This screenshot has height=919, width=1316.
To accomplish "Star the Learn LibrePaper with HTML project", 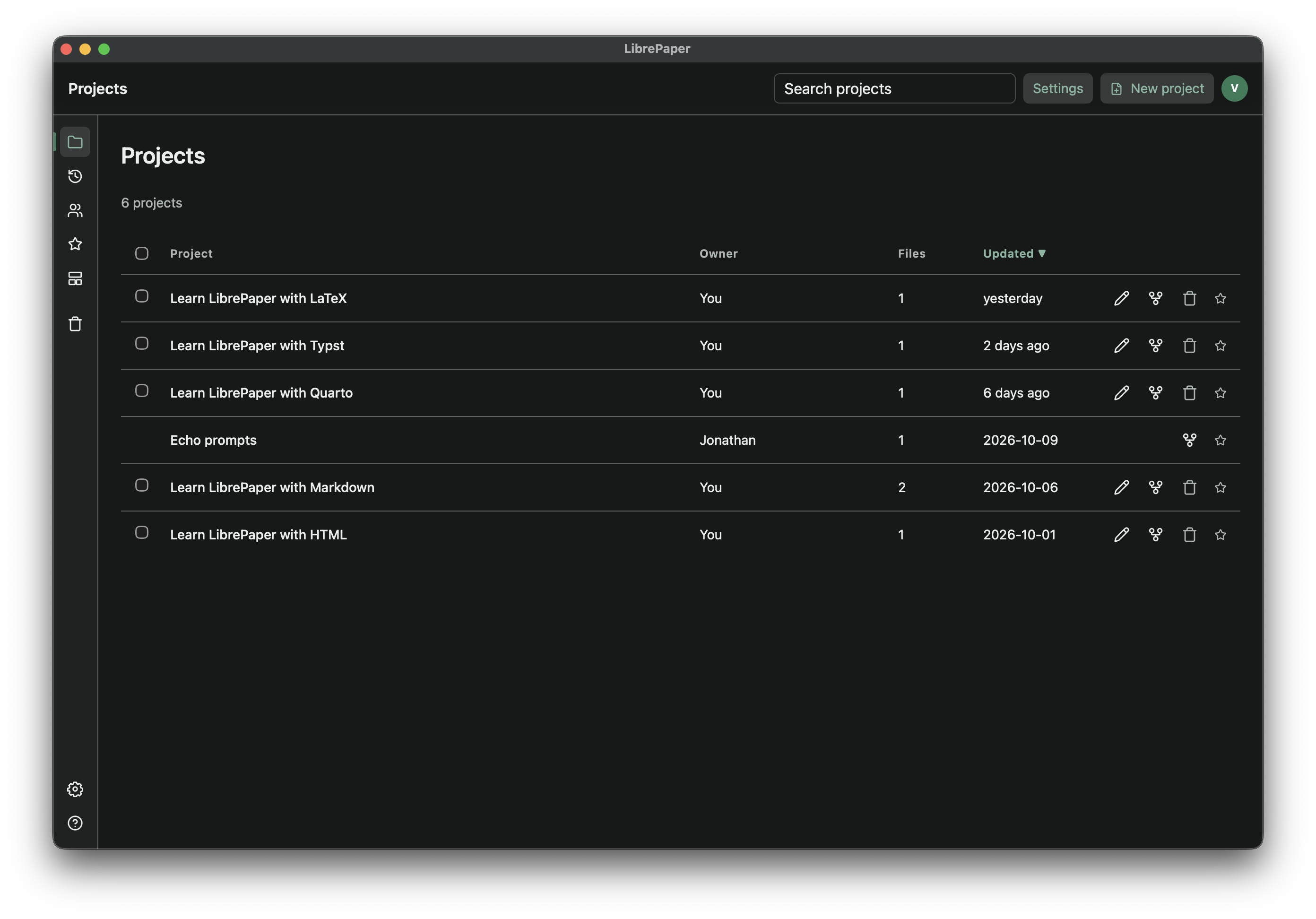I will click(x=1221, y=535).
